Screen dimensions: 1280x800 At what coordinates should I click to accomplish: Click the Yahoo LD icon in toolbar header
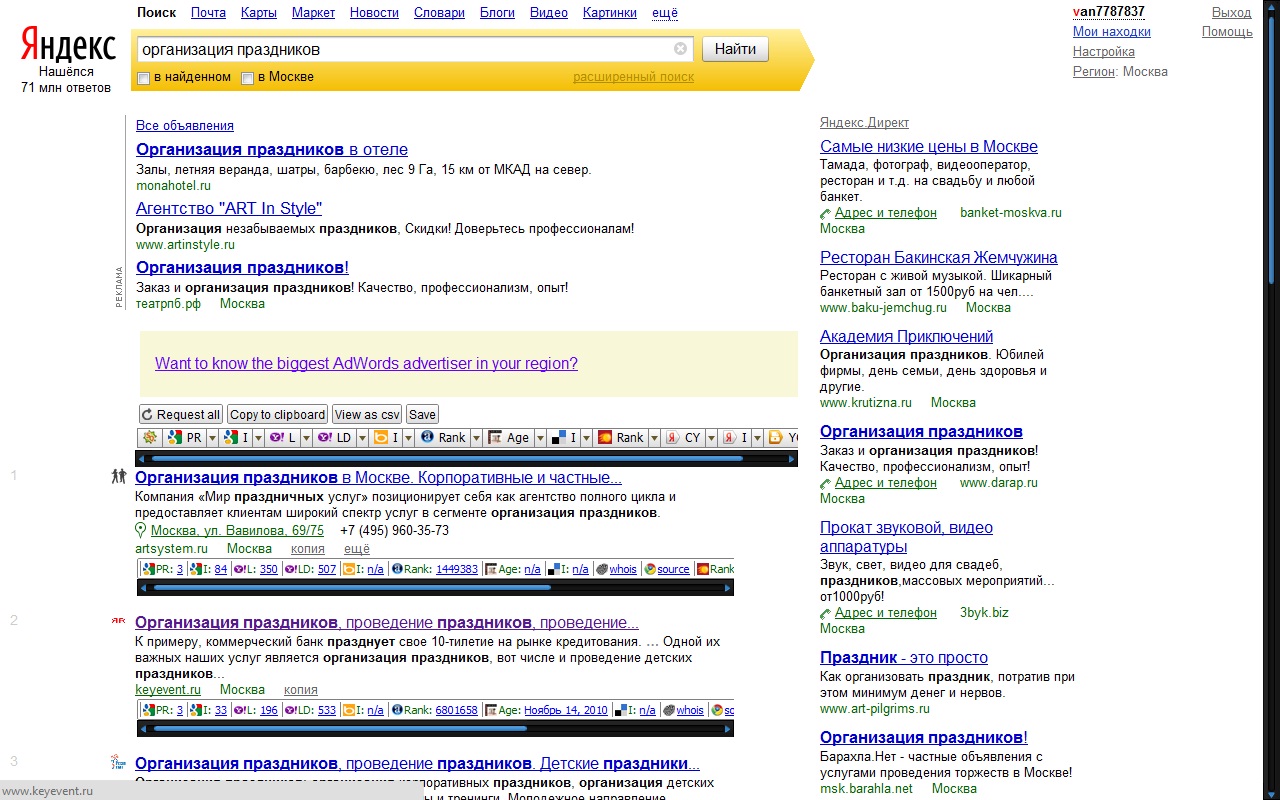[325, 438]
